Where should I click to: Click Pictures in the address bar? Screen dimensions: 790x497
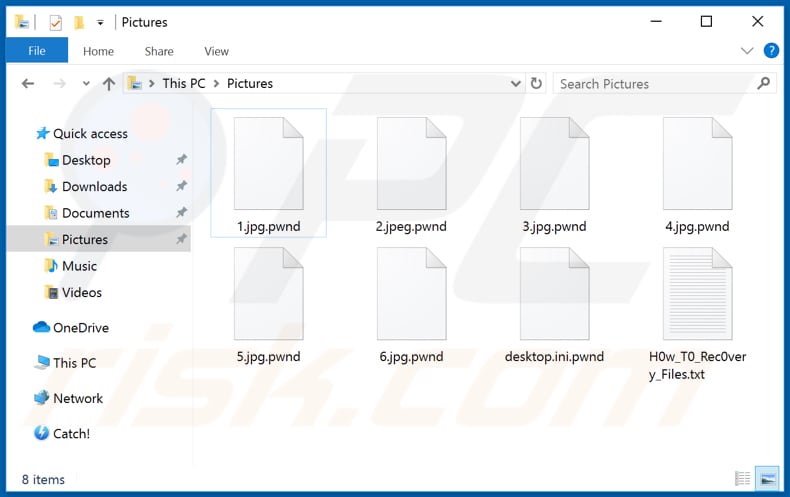[250, 83]
